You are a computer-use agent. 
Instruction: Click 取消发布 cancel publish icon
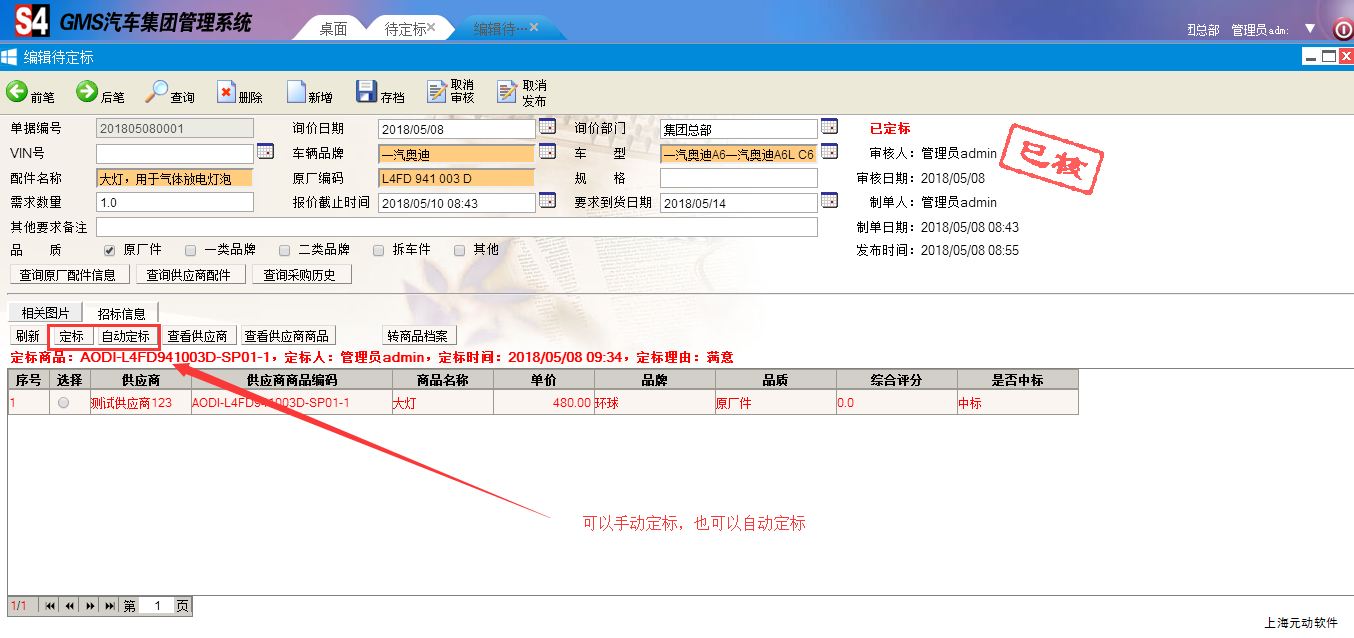pyautogui.click(x=509, y=92)
